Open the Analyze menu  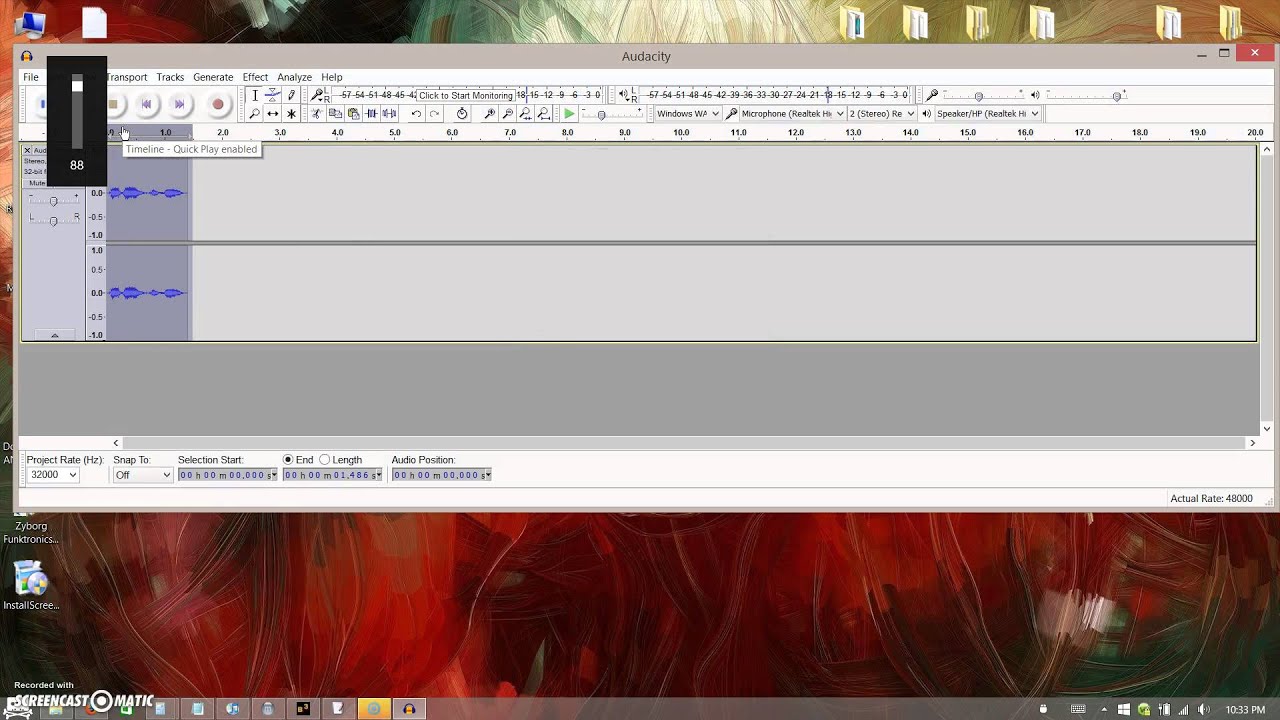294,77
